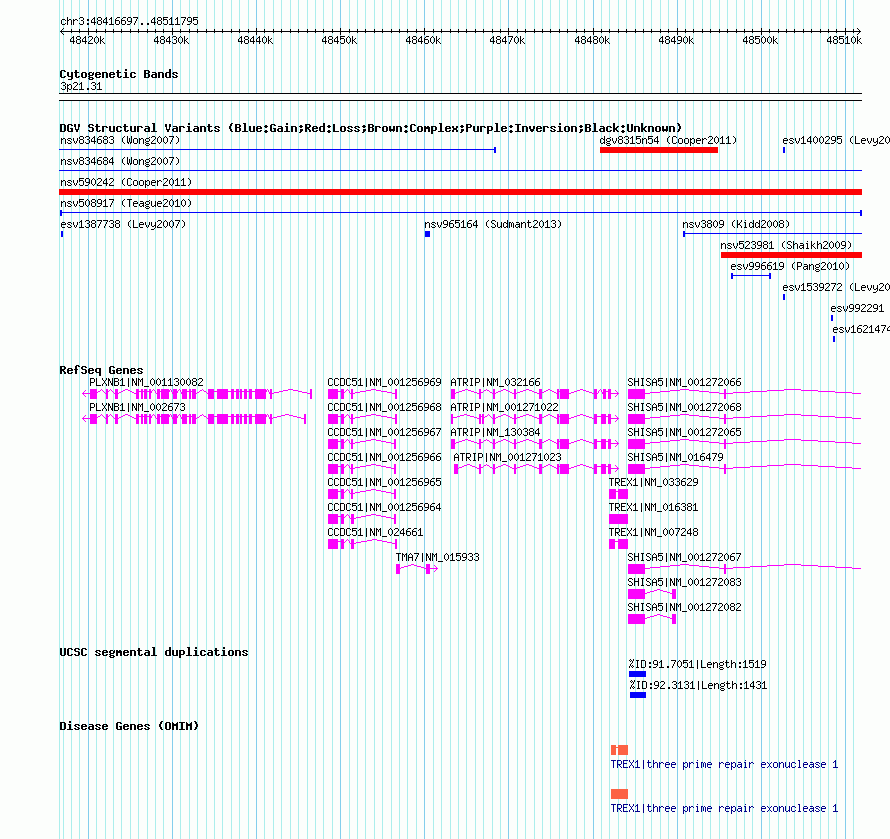This screenshot has height=839, width=890.
Task: Open the nsv834684 (Wong2007) variant
Action: (120, 161)
